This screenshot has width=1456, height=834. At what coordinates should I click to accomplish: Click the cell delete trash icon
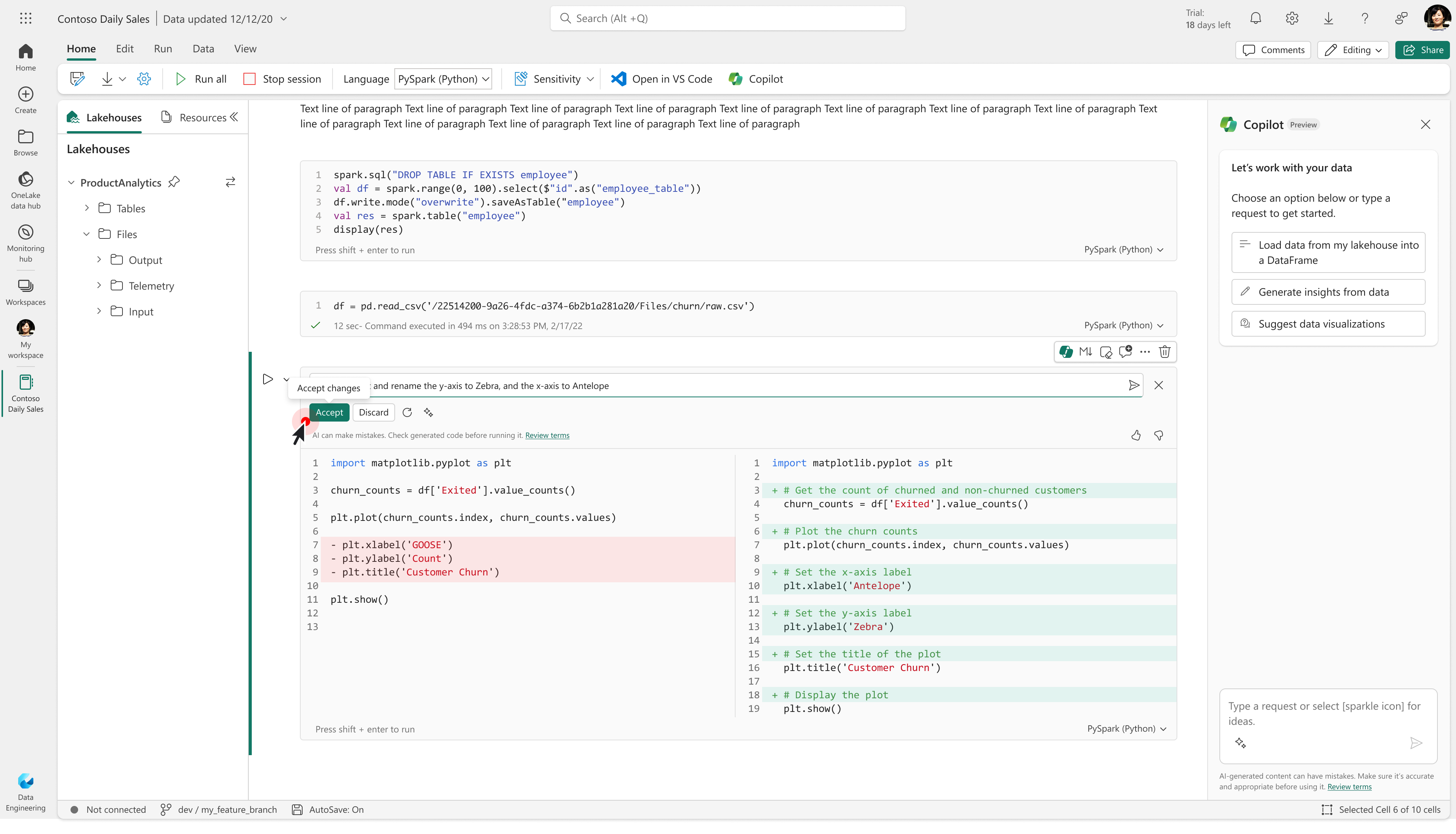pos(1164,352)
